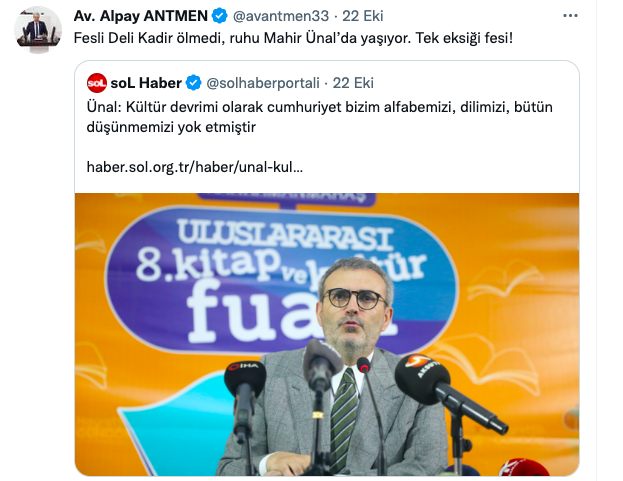Visit the @avantmen33 handle
This screenshot has width=623, height=481.
pos(281,16)
